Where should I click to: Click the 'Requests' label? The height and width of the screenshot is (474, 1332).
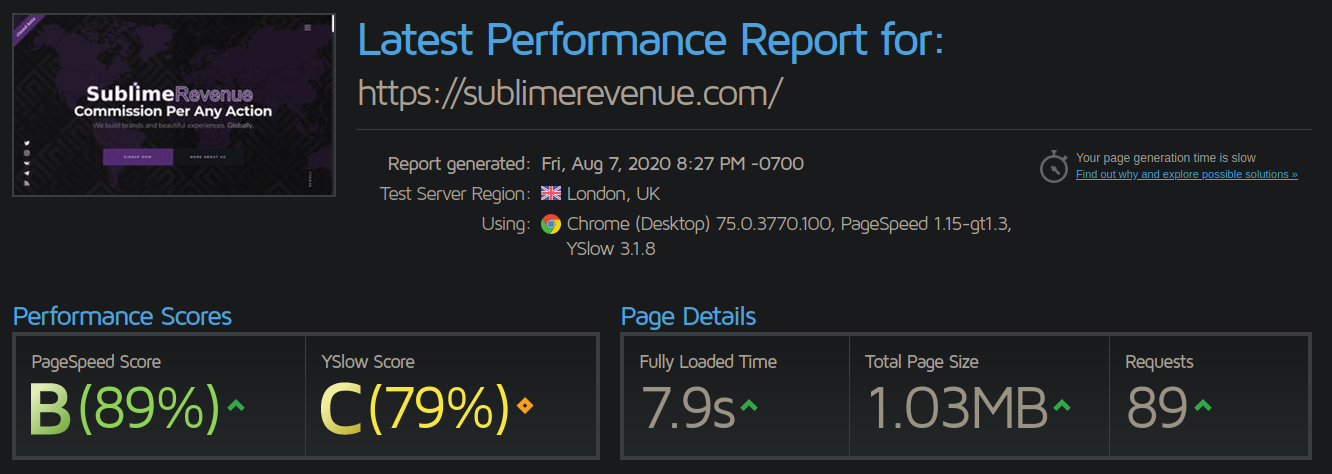pyautogui.click(x=1159, y=362)
